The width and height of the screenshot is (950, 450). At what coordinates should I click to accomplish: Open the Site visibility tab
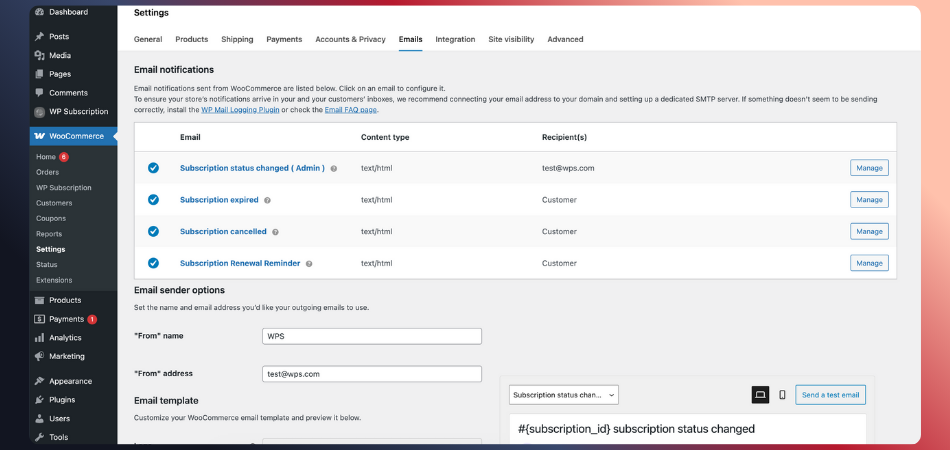[511, 39]
